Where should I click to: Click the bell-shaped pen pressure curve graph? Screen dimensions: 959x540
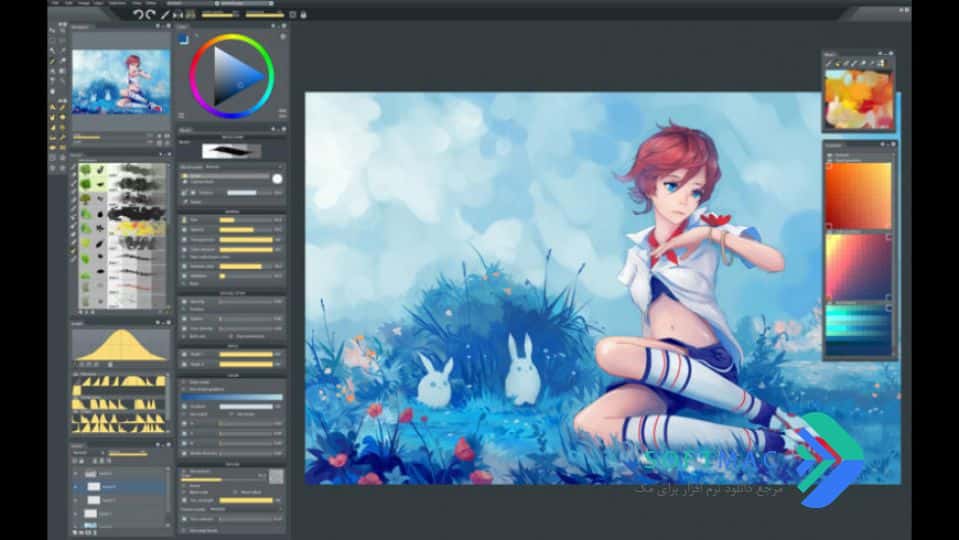click(x=120, y=346)
